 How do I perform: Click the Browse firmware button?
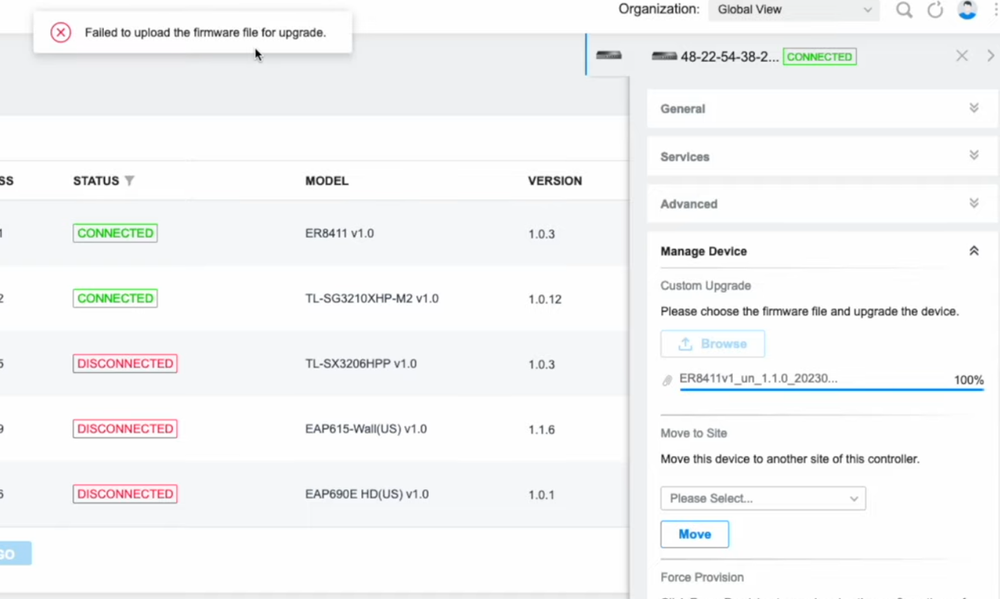click(712, 344)
